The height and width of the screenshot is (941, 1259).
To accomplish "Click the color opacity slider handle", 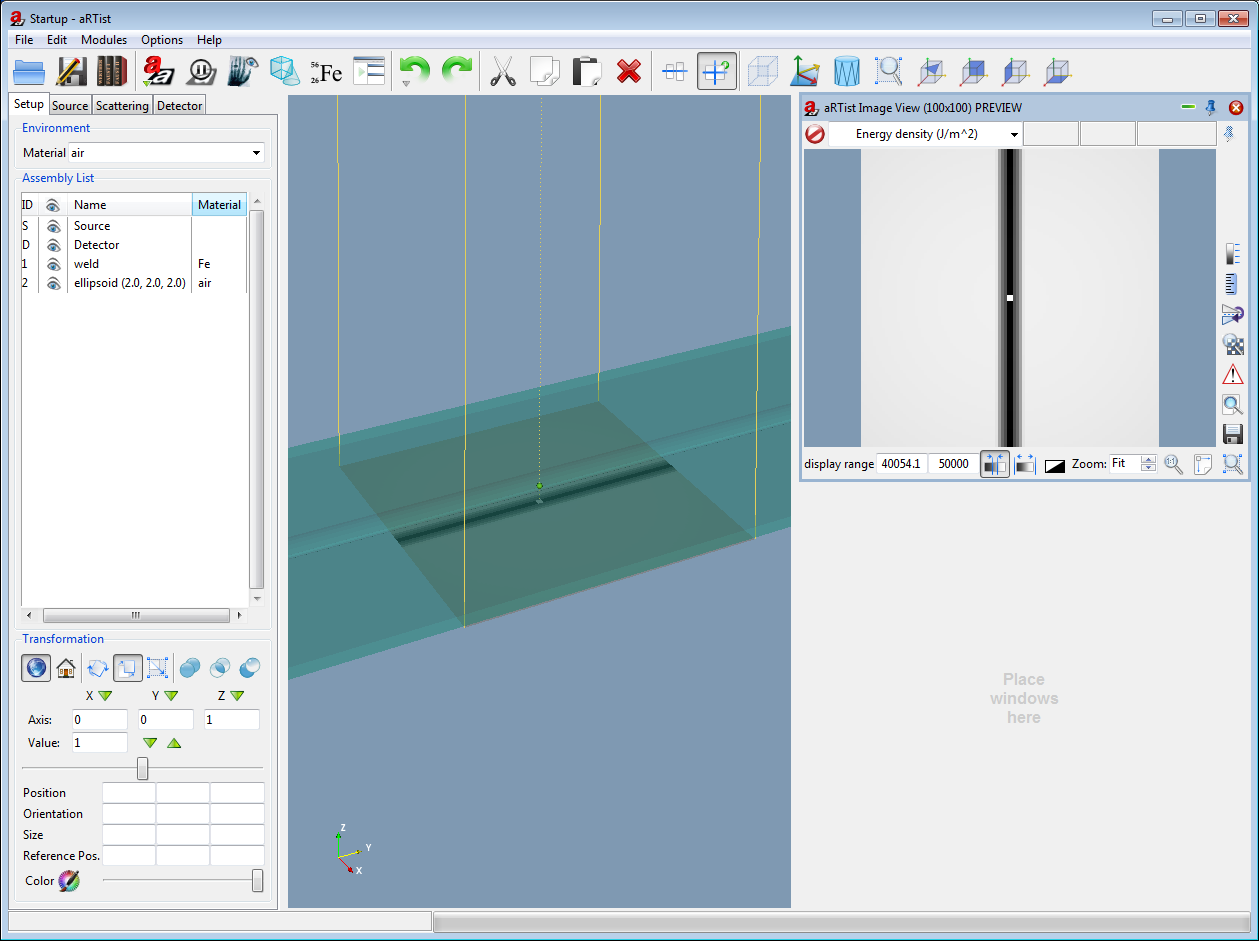I will [x=258, y=881].
